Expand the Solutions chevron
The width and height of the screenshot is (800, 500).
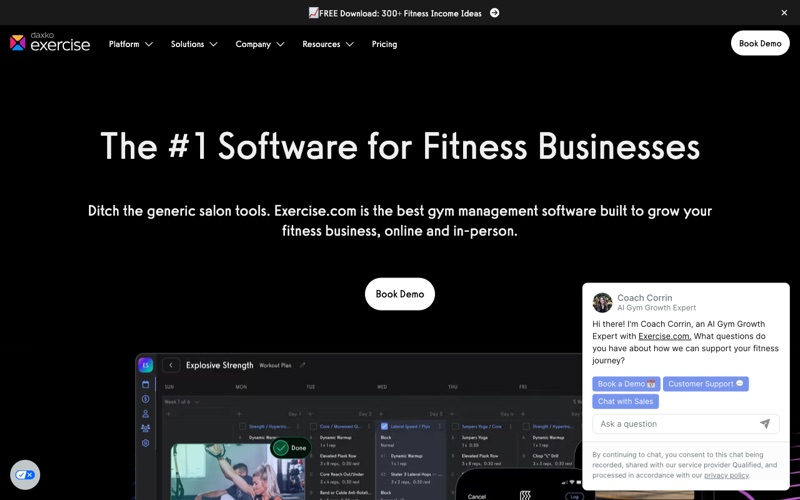[214, 44]
